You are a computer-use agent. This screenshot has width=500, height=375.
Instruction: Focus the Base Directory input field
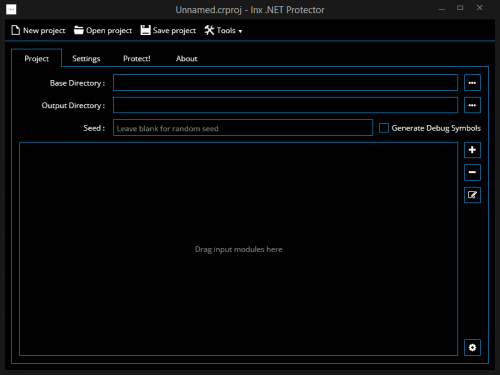click(x=285, y=83)
